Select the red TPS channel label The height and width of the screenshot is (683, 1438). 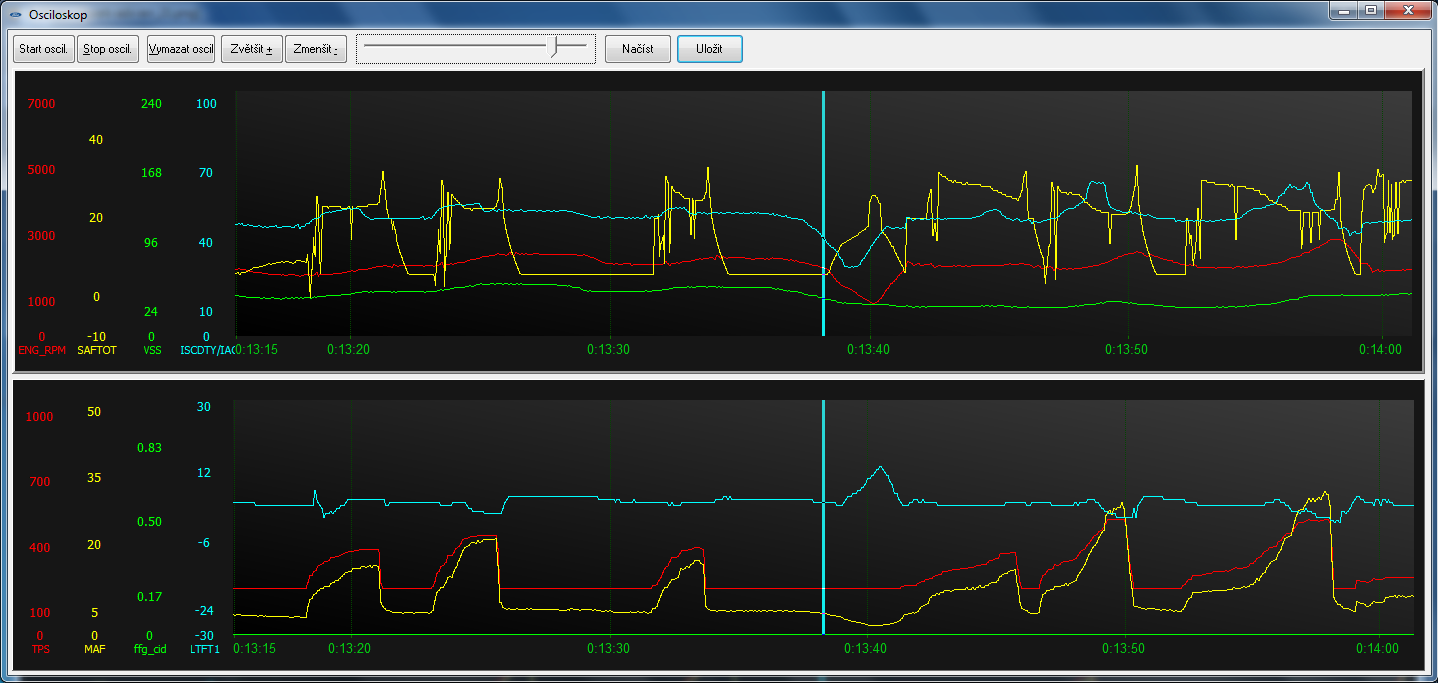40,649
